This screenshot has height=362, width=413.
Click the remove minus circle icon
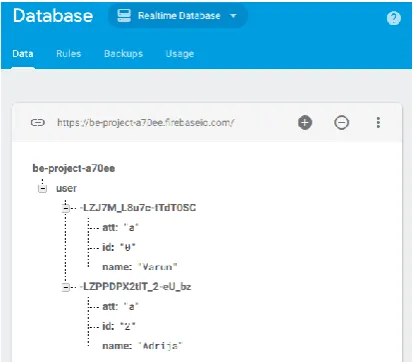(341, 122)
